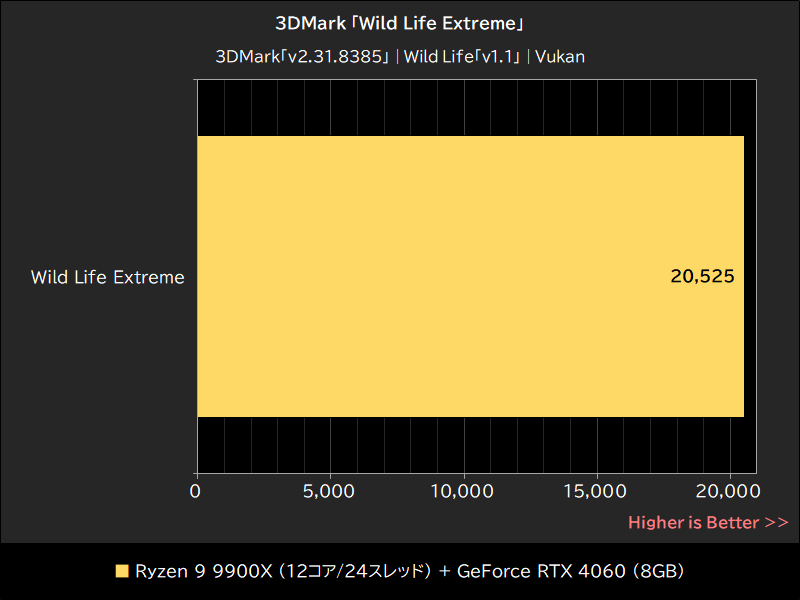Click the 10,000 axis tick label
Viewport: 800px width, 600px height.
(463, 492)
